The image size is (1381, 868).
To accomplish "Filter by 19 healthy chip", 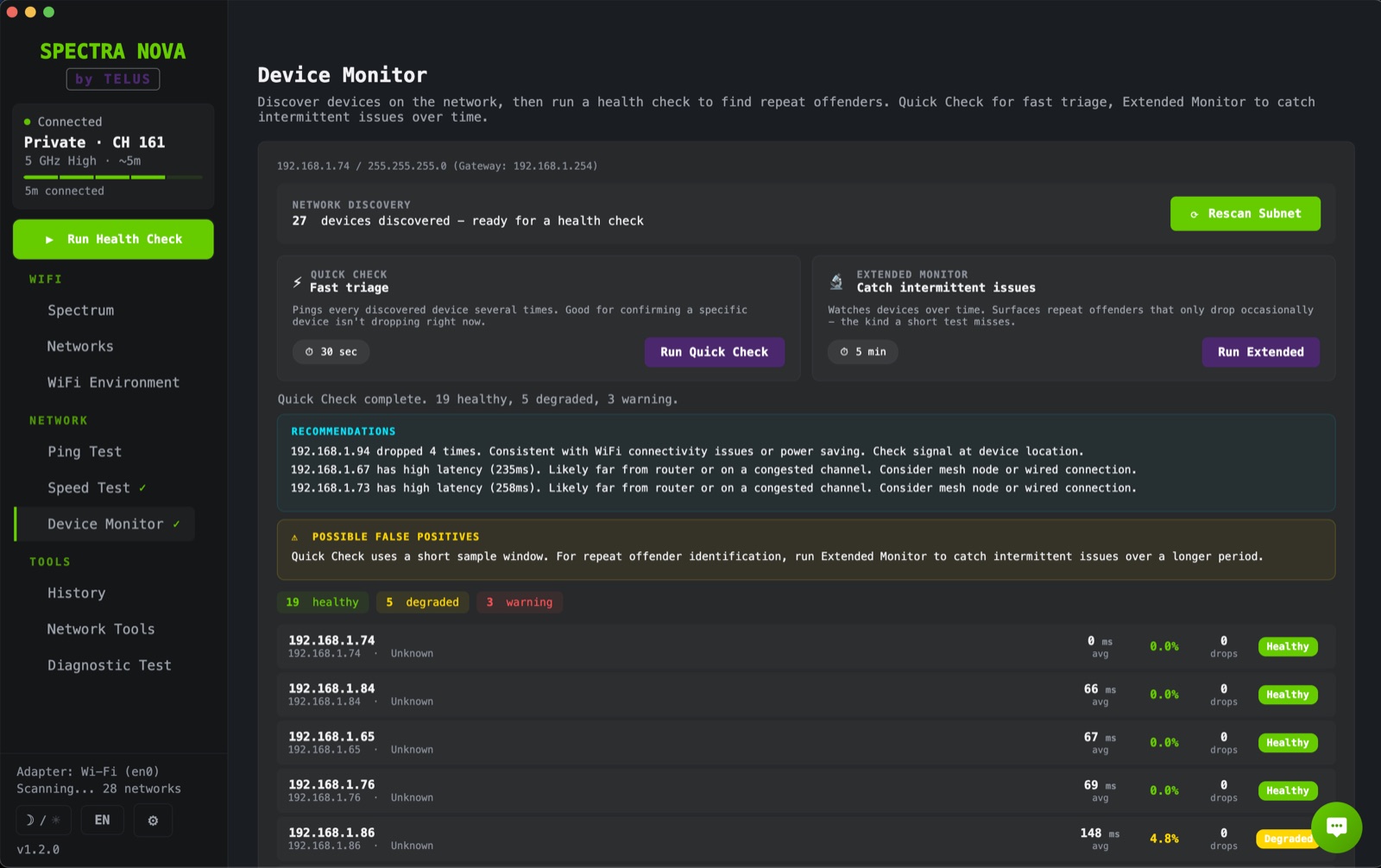I will [323, 602].
